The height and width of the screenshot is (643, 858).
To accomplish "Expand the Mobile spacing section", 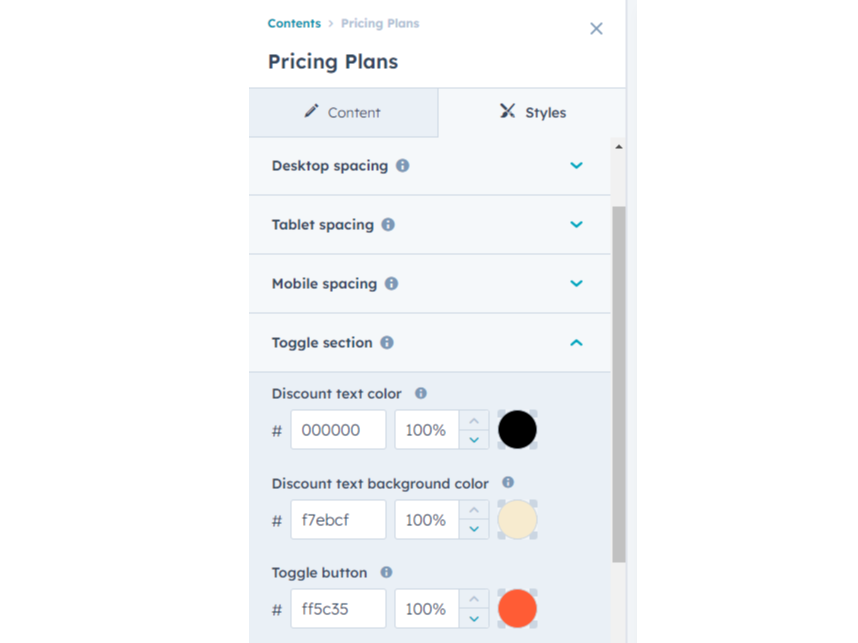I will (576, 283).
